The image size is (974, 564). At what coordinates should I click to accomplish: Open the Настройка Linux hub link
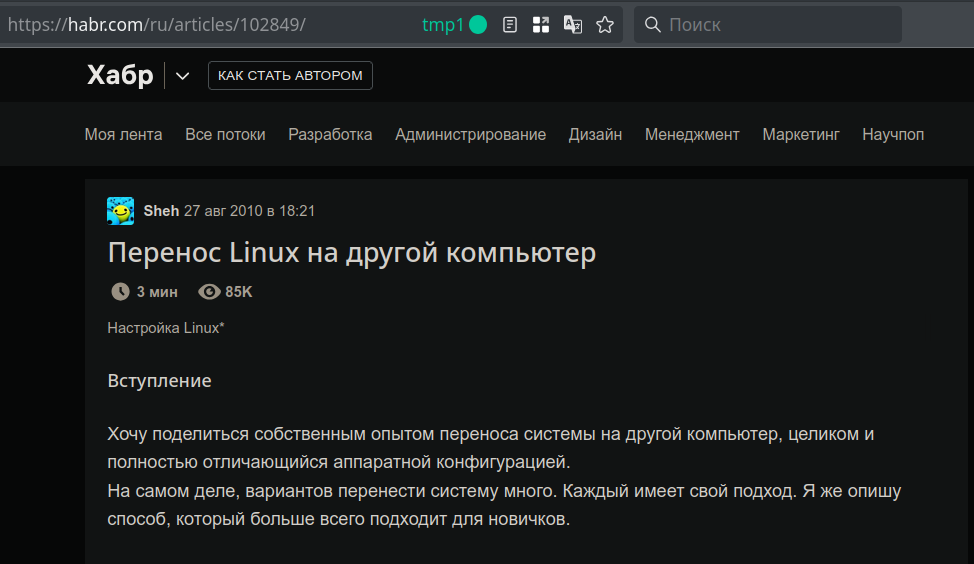(165, 328)
